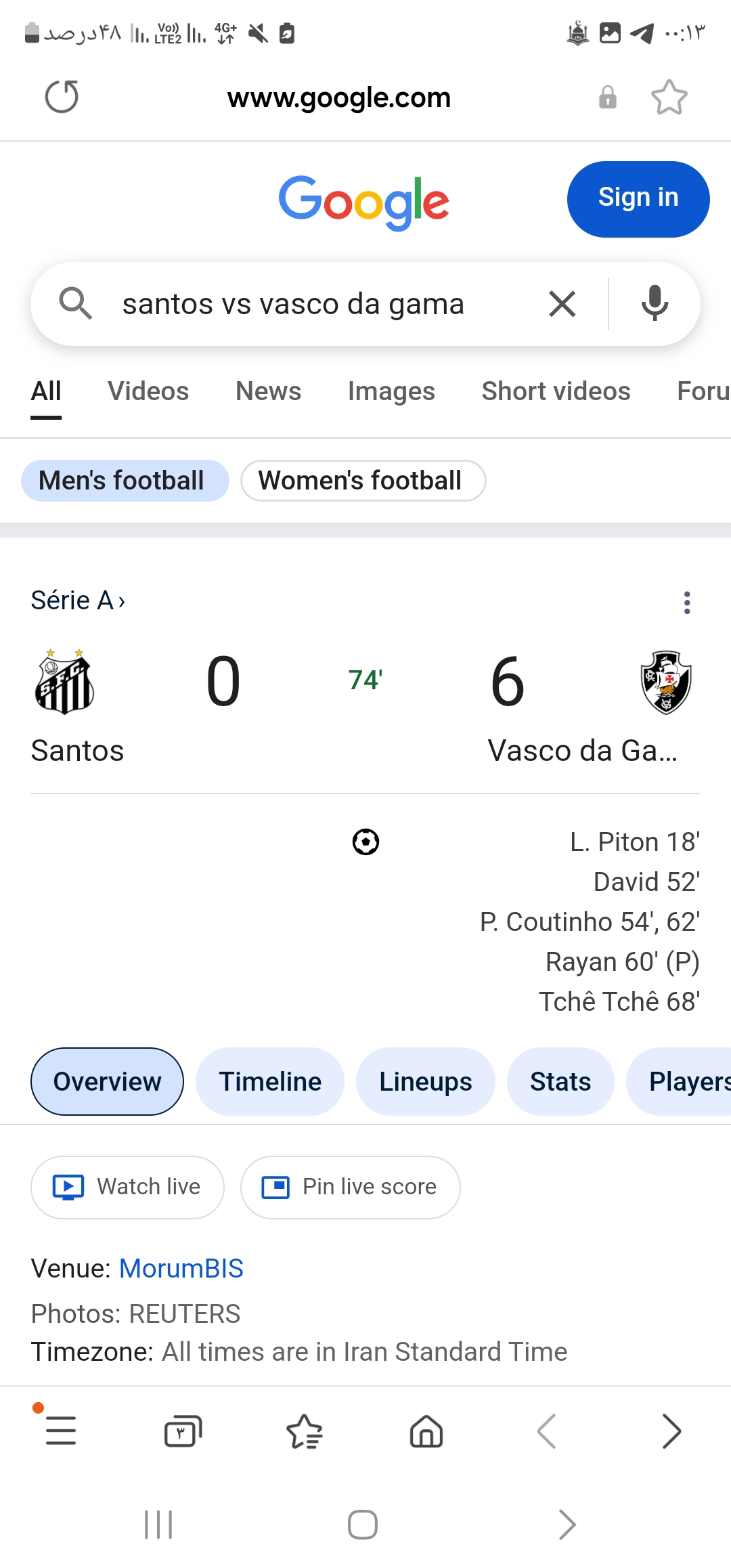Navigate forward with browser arrow
Image resolution: width=731 pixels, height=1568 pixels.
point(671,1431)
